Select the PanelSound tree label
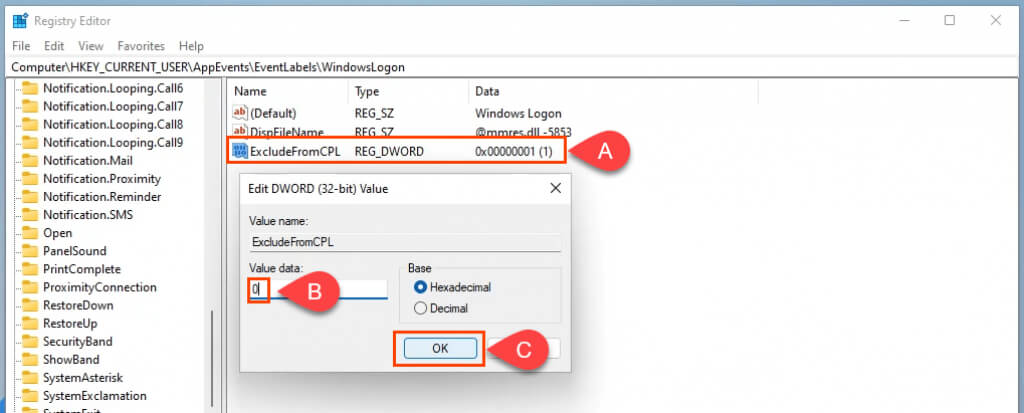This screenshot has height=413, width=1024. [x=74, y=251]
